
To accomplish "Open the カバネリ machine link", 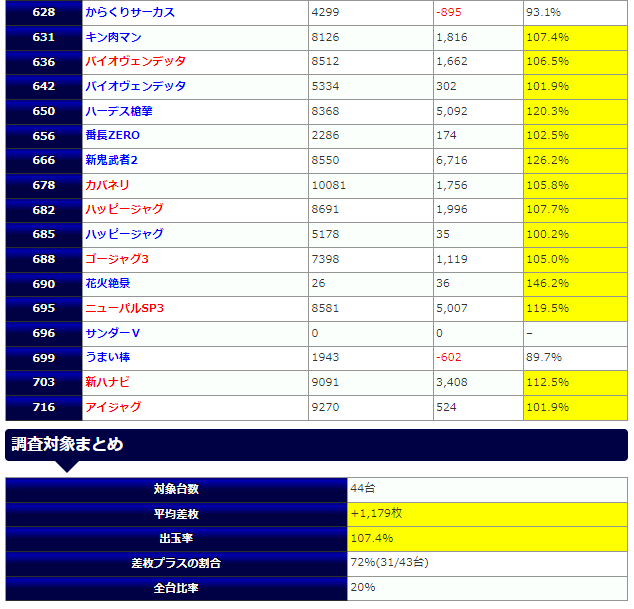I will click(x=108, y=185).
